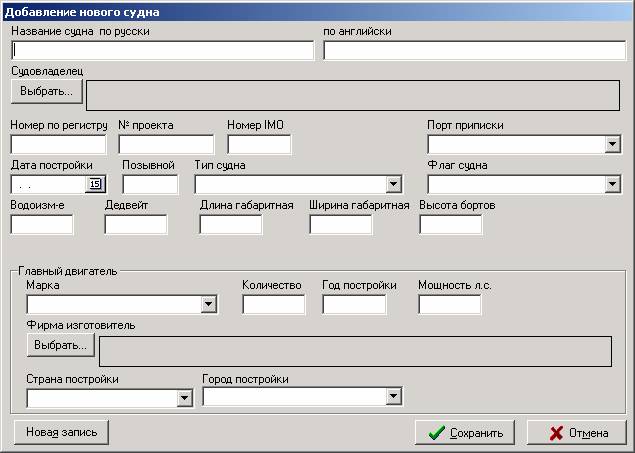This screenshot has height=453, width=635.
Task: Focus the ship name по русски field
Action: pos(162,50)
